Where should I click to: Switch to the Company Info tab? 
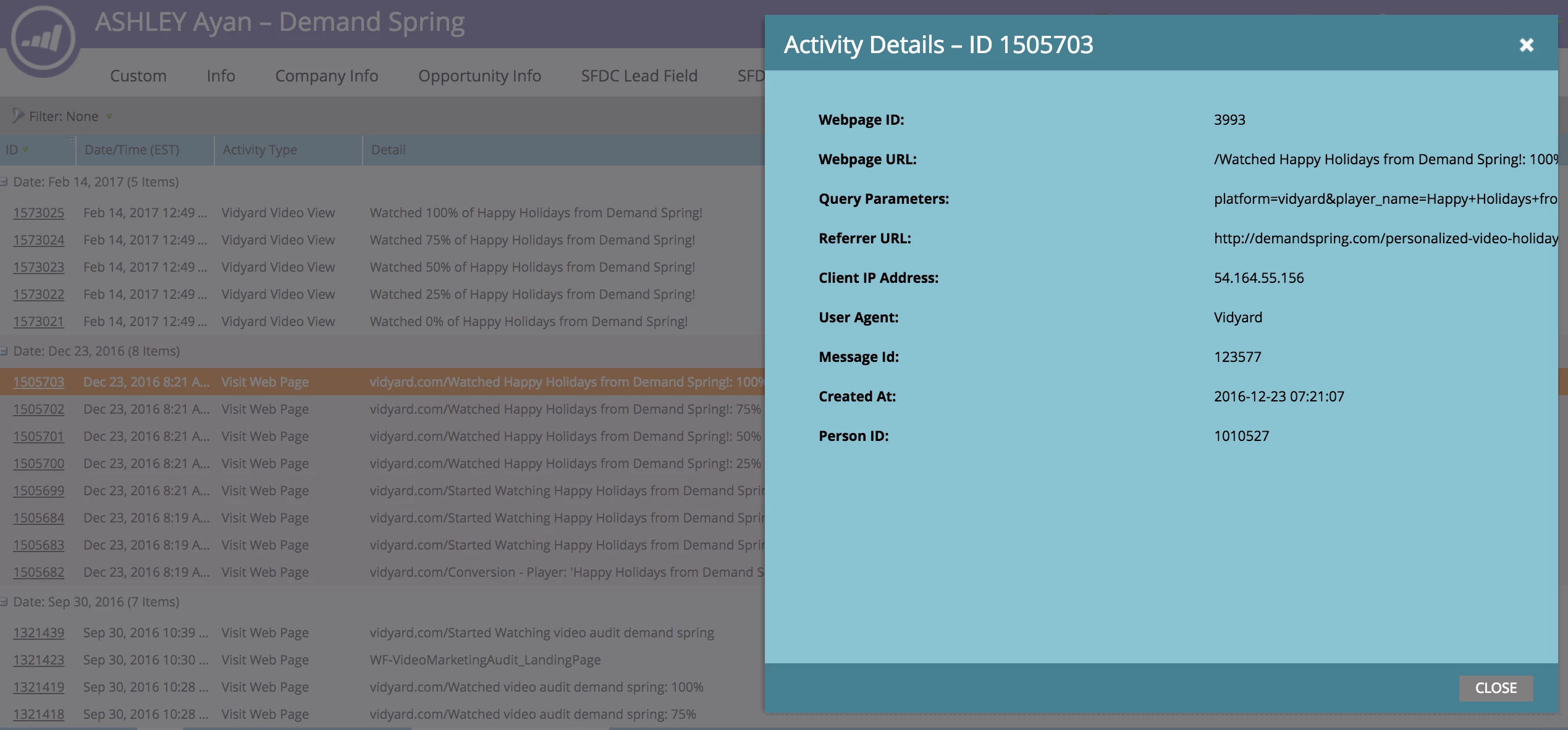click(326, 75)
